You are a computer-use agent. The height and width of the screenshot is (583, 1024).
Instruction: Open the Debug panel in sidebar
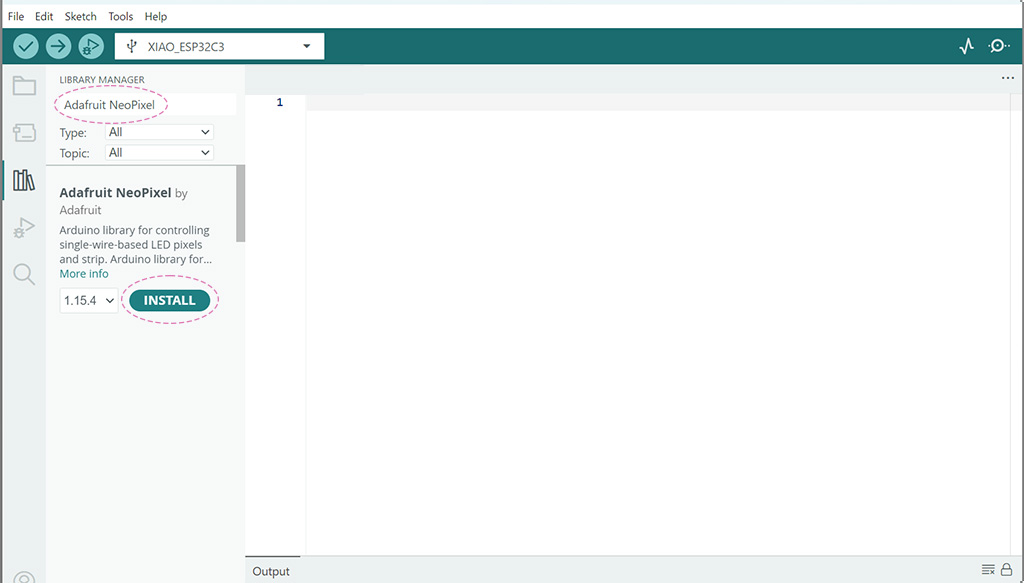24,228
